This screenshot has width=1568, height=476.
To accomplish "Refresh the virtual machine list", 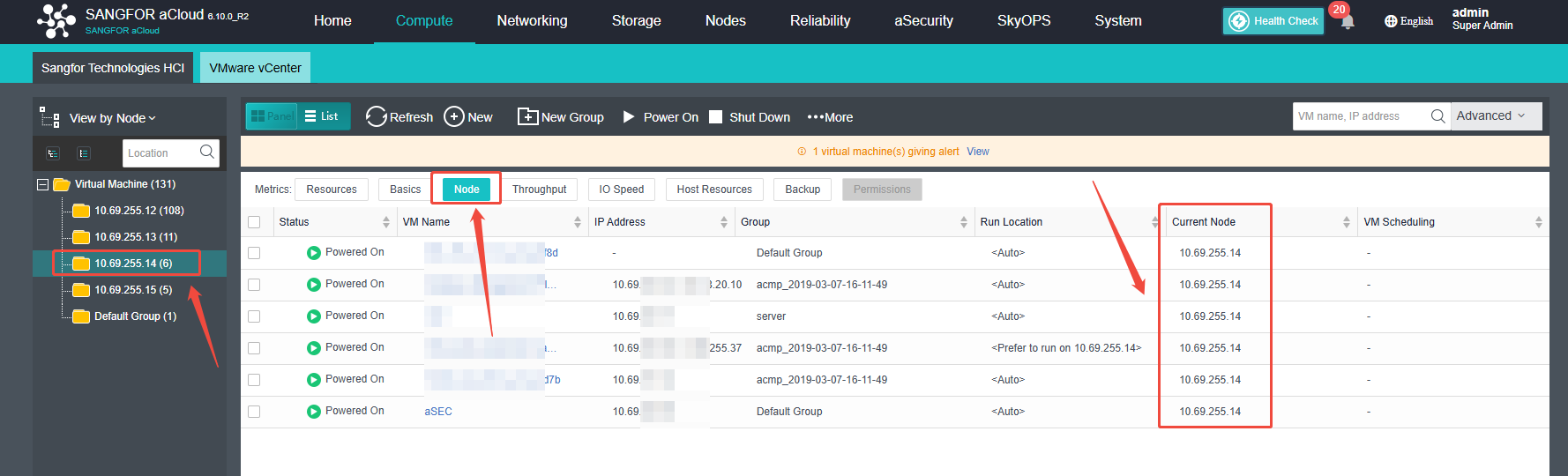I will point(399,117).
